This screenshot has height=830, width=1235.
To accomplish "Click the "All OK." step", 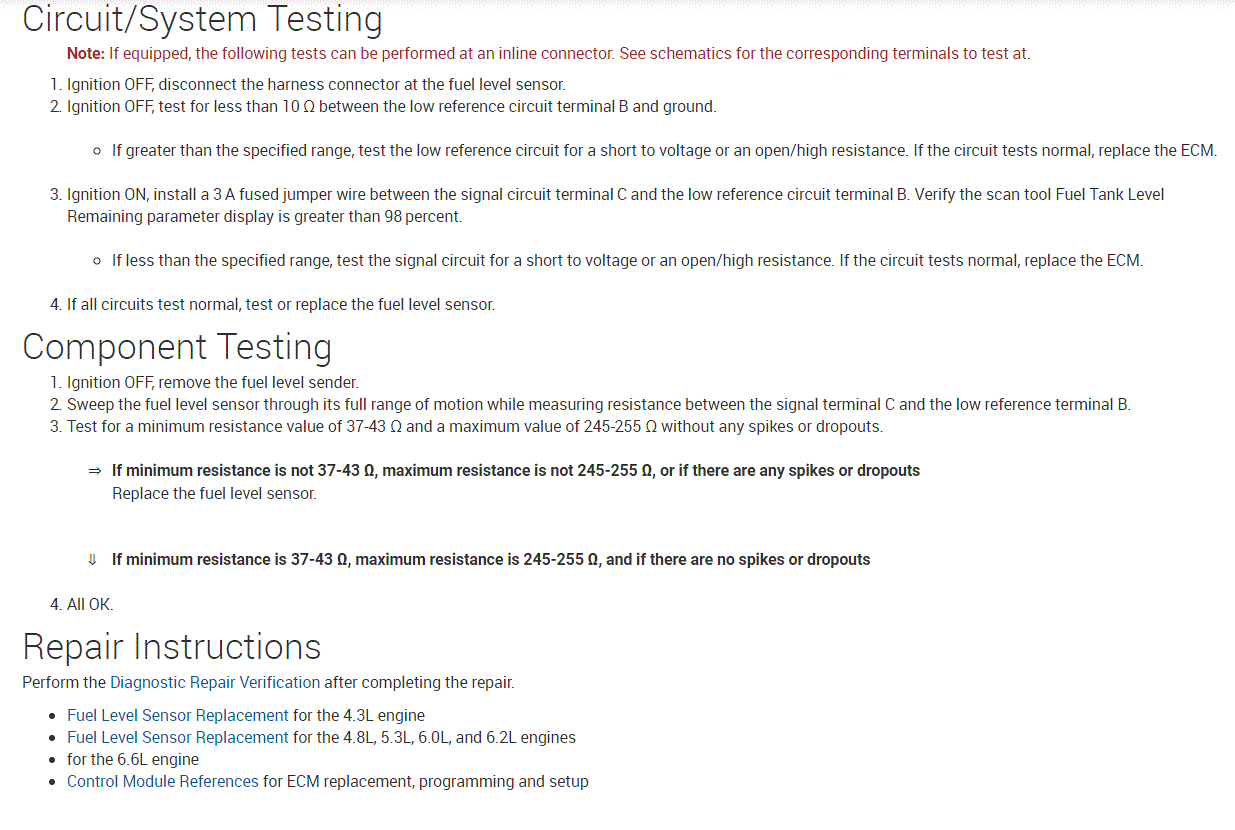I will click(x=90, y=605).
